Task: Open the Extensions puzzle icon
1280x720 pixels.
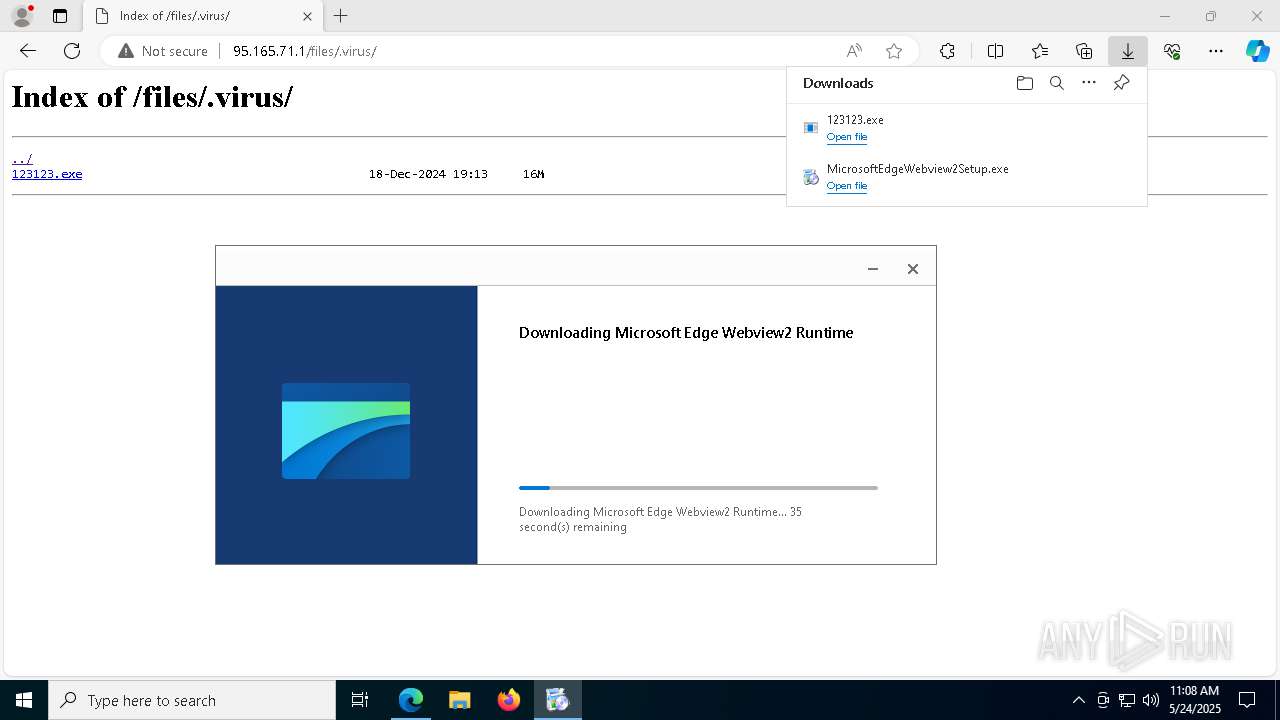Action: 947,51
